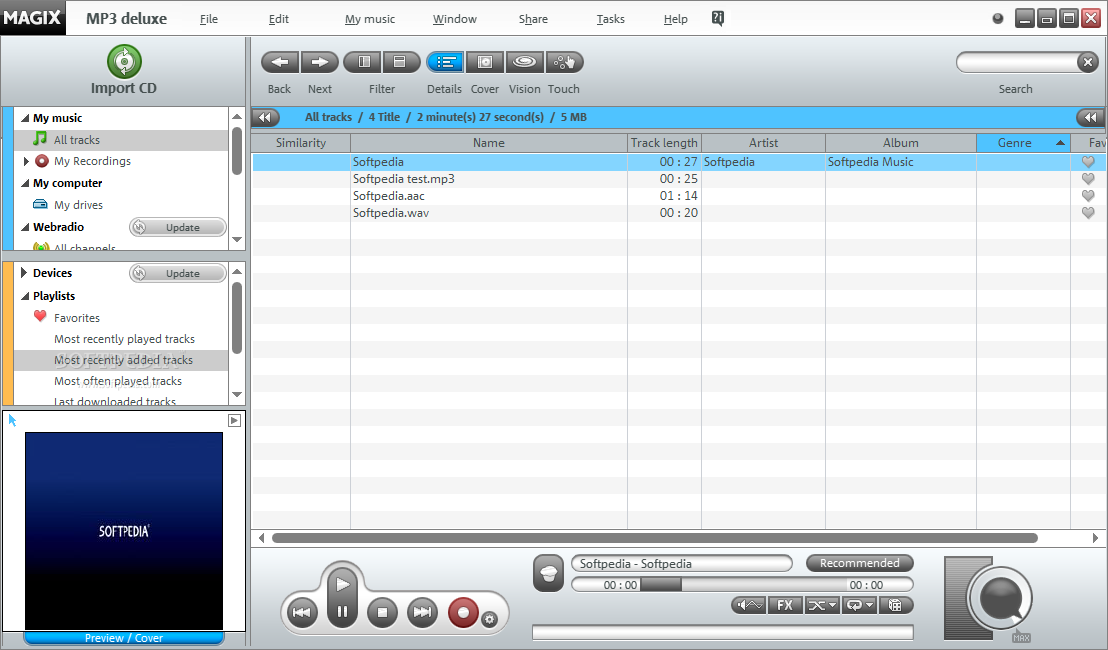
Task: Skip to previous track
Action: click(x=302, y=613)
